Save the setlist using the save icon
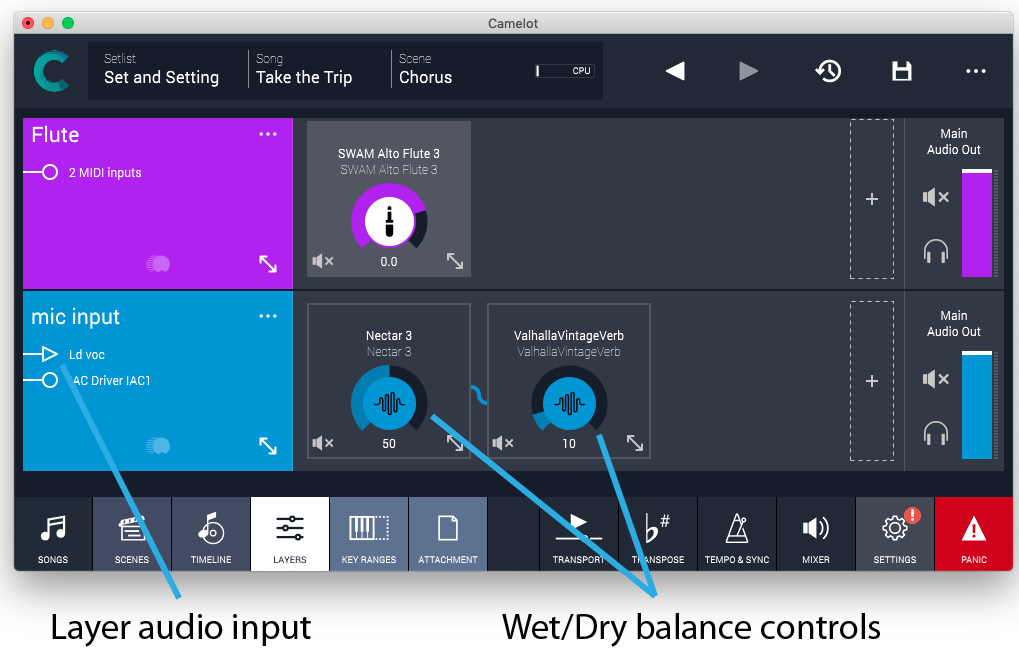The image size is (1019, 656). coord(901,70)
